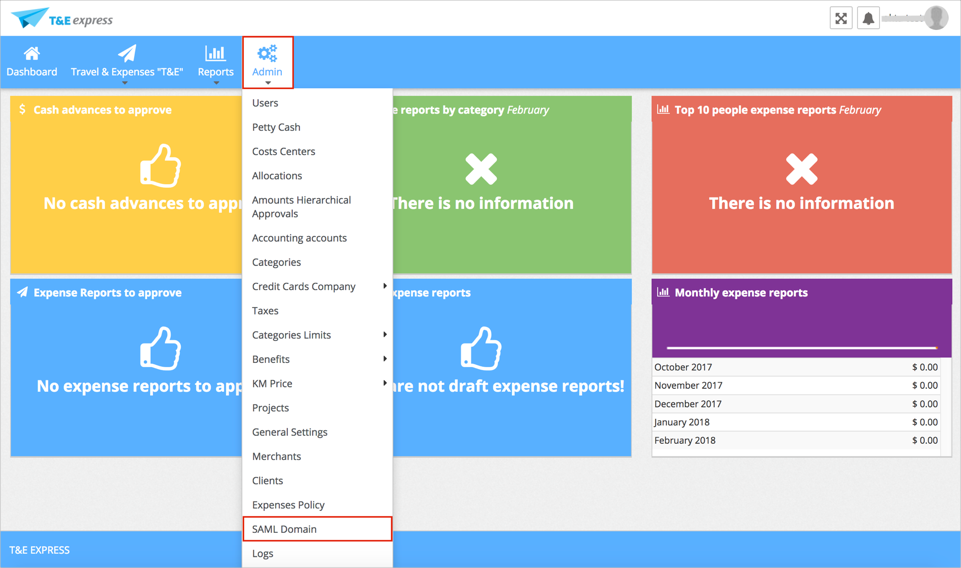Expand the Benefits submenu
The image size is (961, 568).
click(x=317, y=359)
